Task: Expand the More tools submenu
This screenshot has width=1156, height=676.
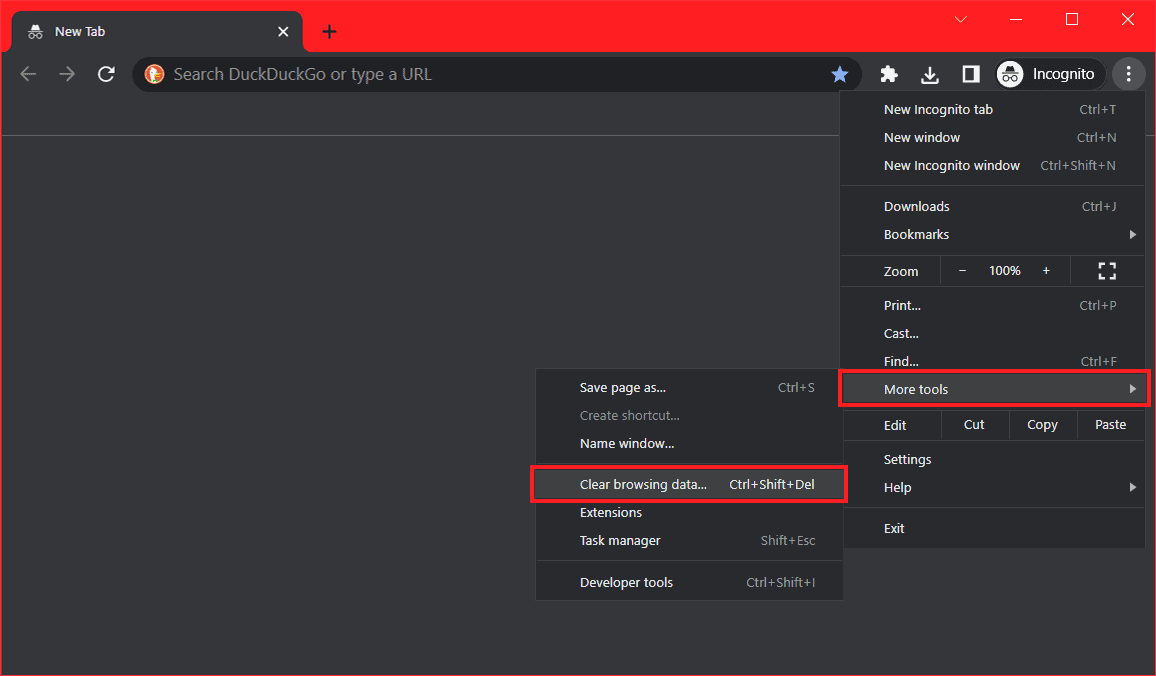Action: [x=993, y=389]
